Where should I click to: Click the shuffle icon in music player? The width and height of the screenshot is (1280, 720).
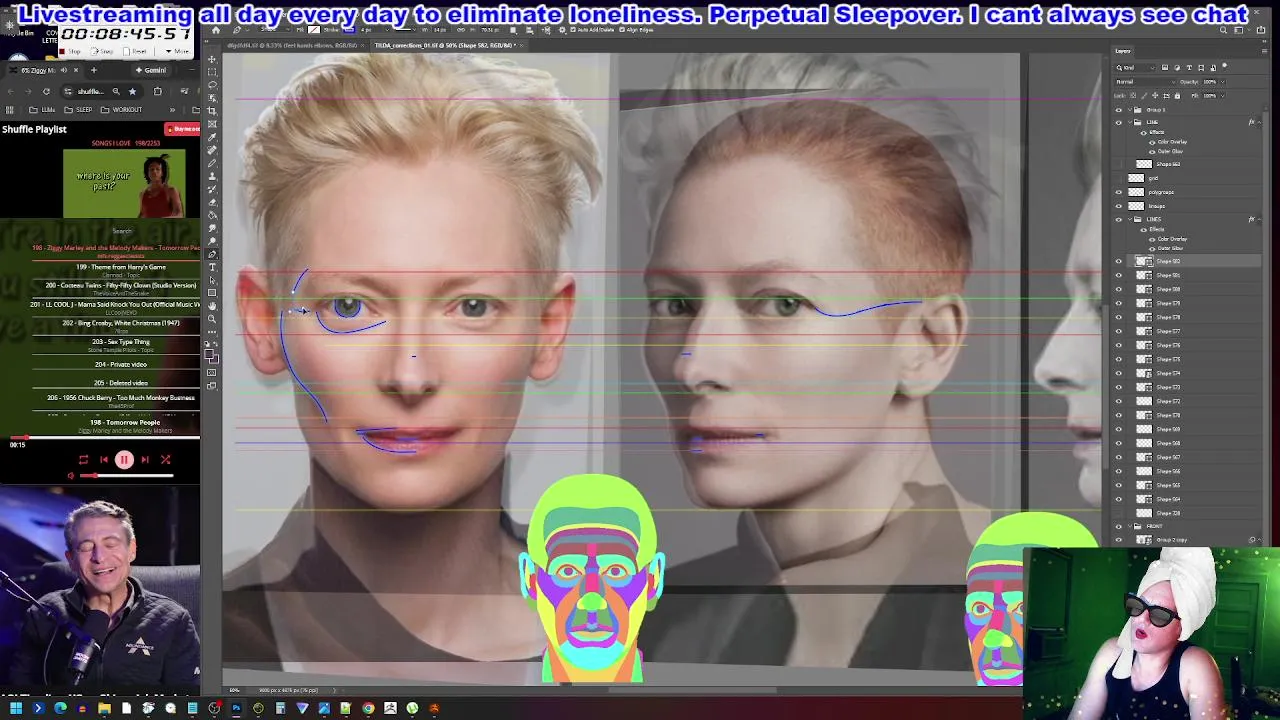pyautogui.click(x=166, y=460)
